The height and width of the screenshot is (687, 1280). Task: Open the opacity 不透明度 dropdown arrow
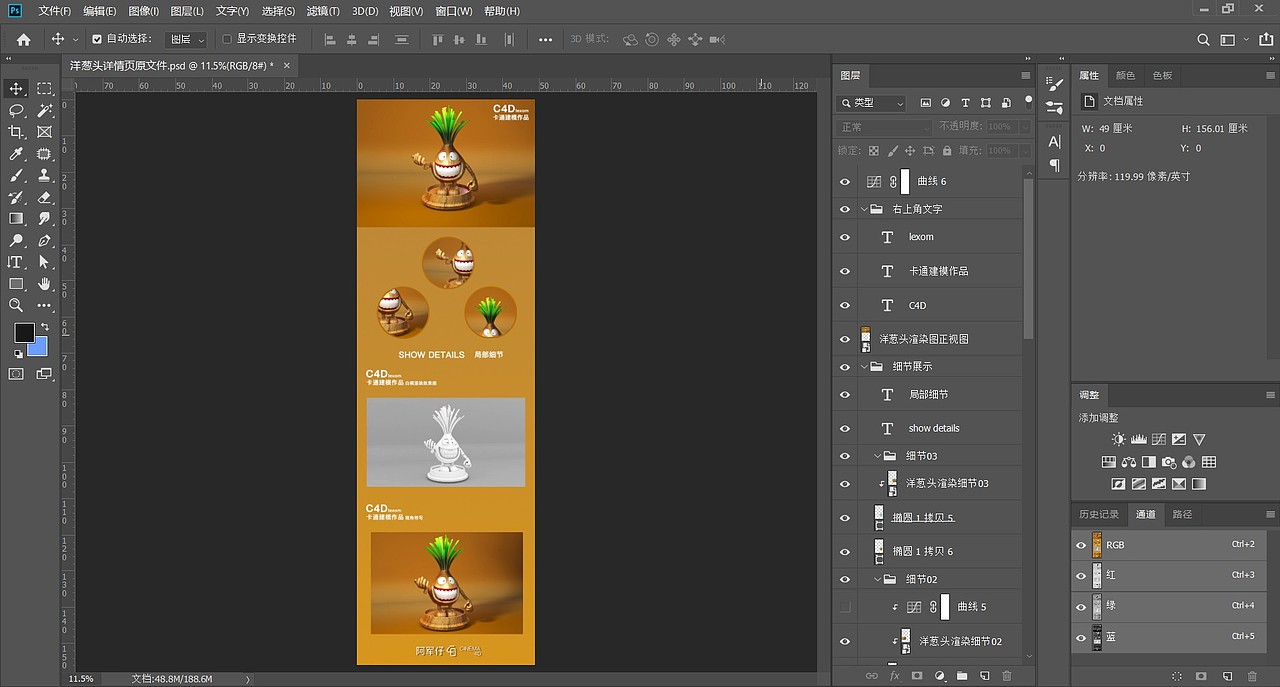(1024, 127)
